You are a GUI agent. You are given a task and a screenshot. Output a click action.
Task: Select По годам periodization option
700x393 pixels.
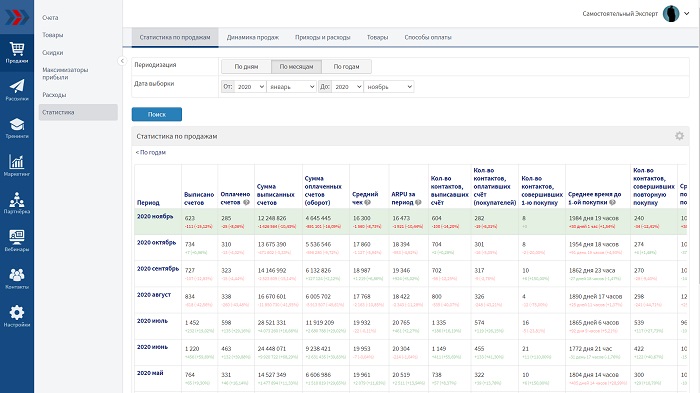click(x=346, y=67)
